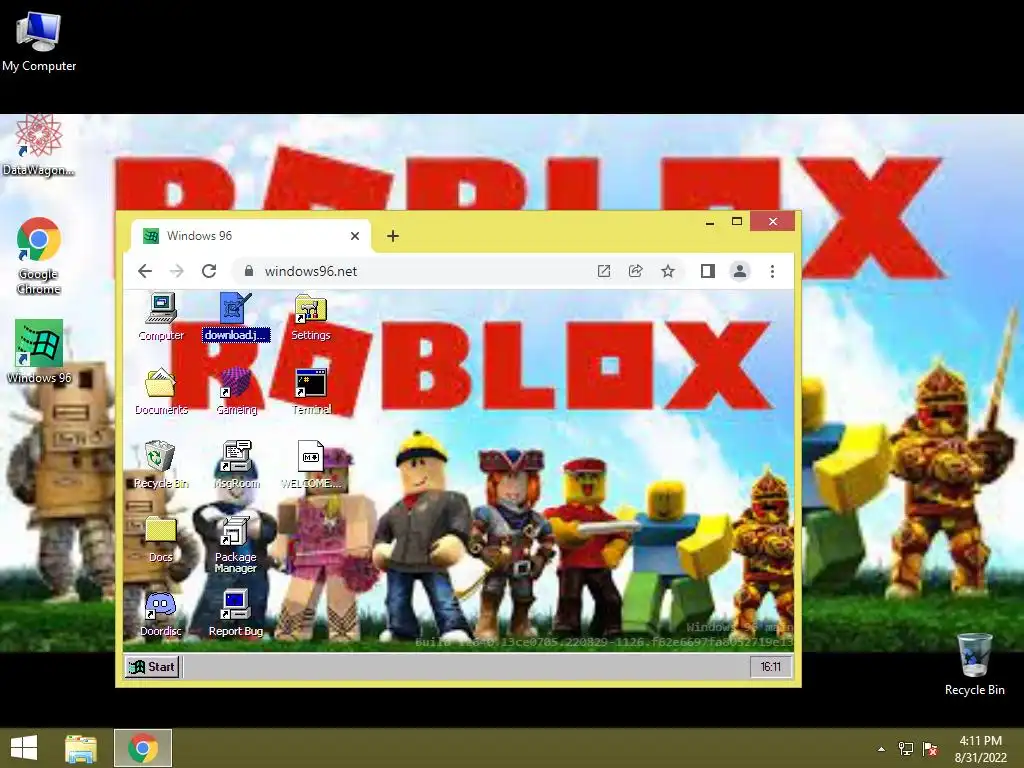Image resolution: width=1024 pixels, height=768 pixels.
Task: Close the Windows 96 tab
Action: tap(355, 236)
